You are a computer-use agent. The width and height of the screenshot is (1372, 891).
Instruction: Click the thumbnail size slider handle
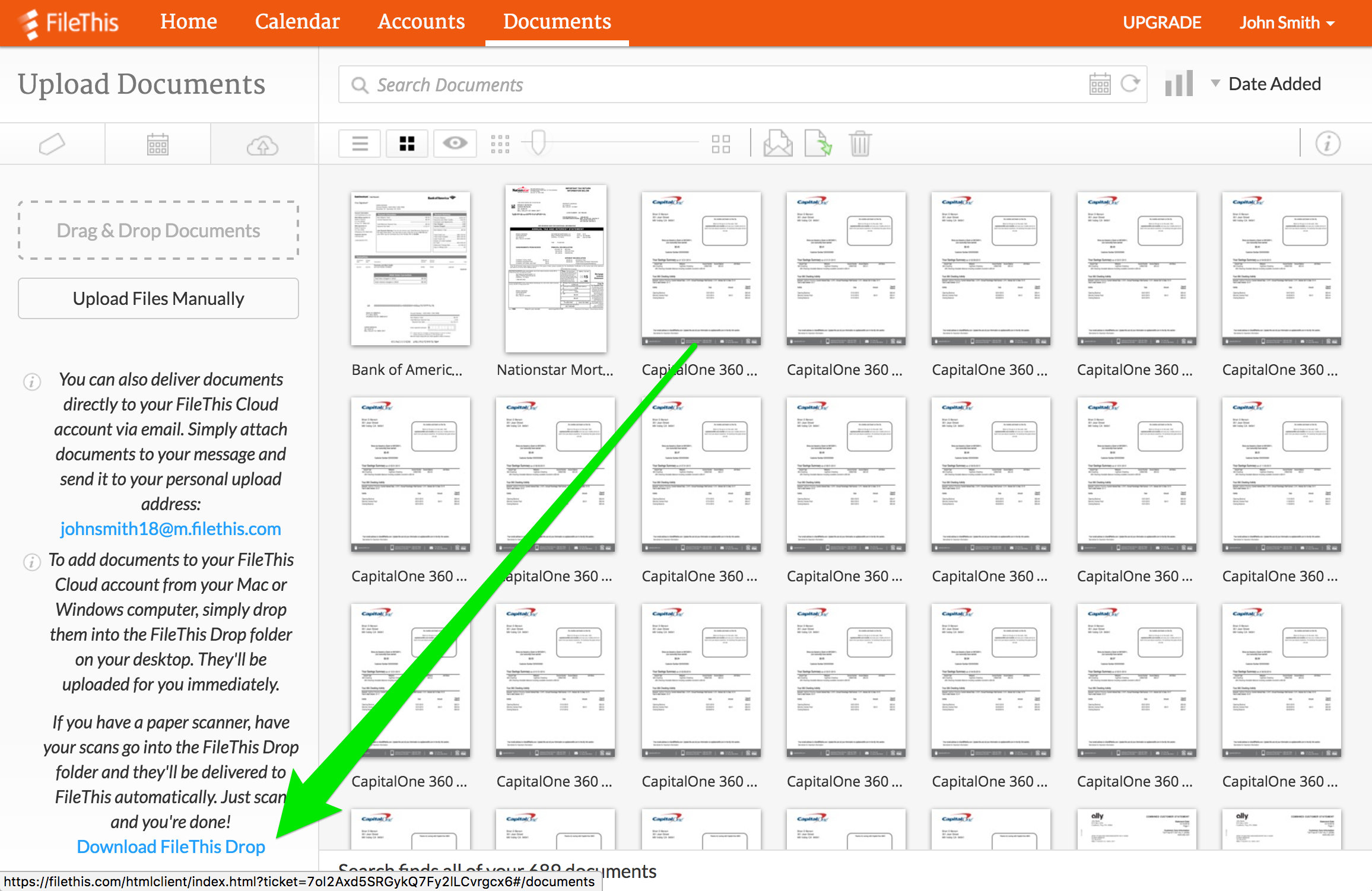[x=538, y=143]
